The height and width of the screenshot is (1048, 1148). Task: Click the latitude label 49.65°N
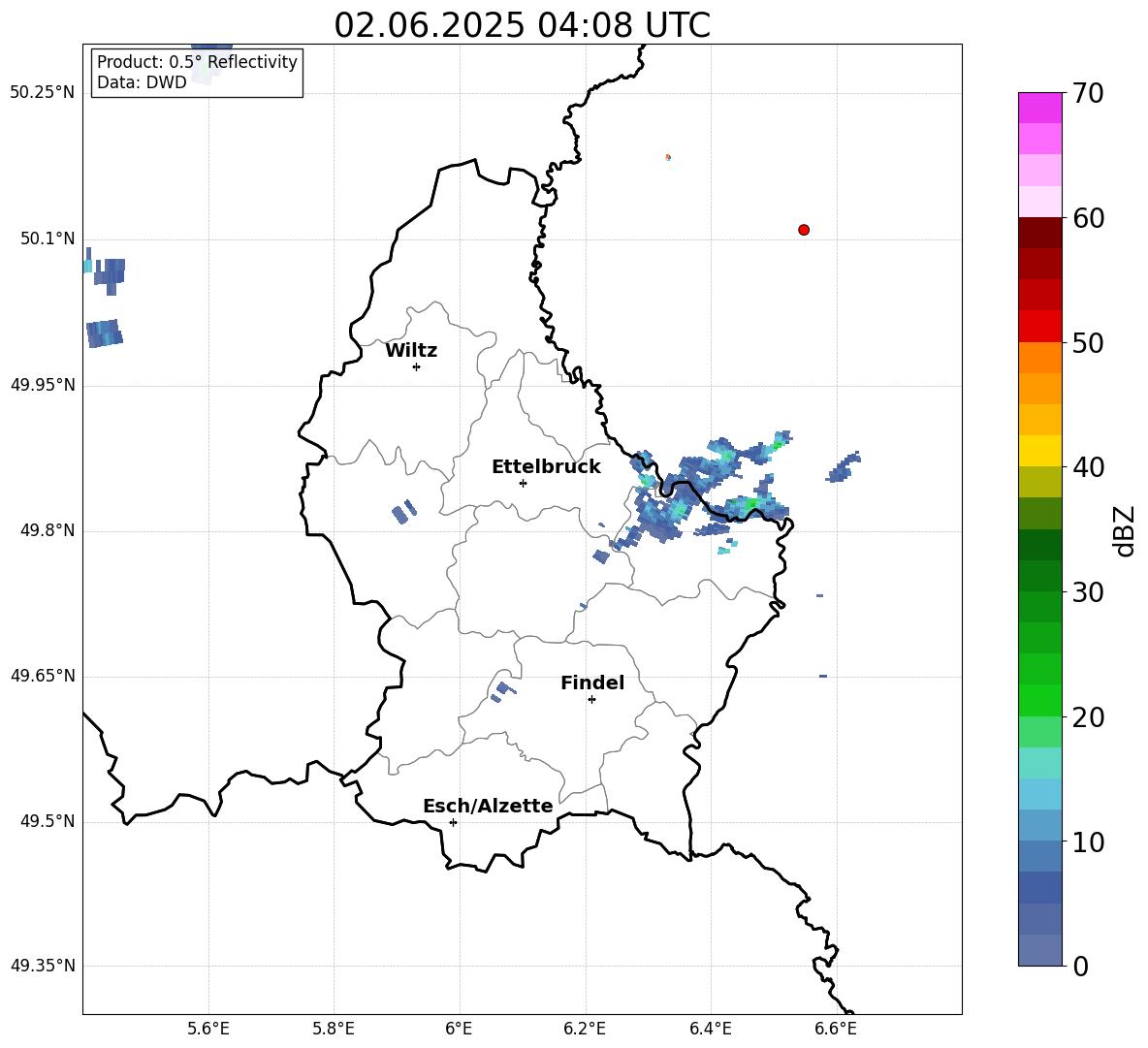pos(42,676)
